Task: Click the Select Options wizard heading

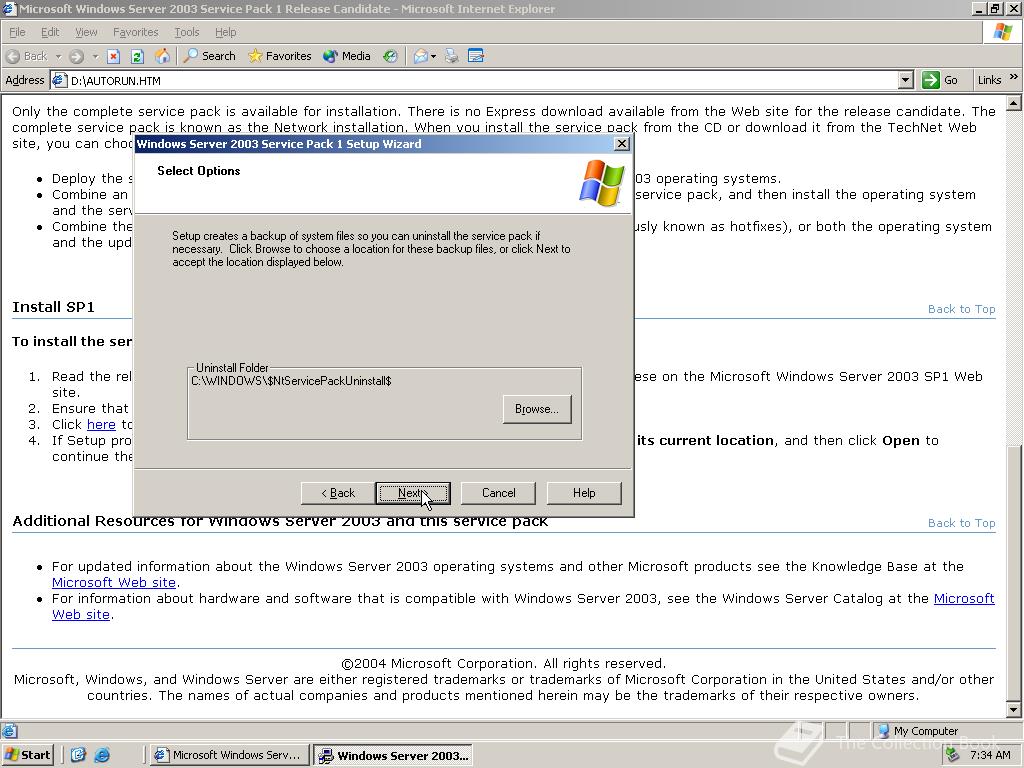Action: tap(199, 171)
